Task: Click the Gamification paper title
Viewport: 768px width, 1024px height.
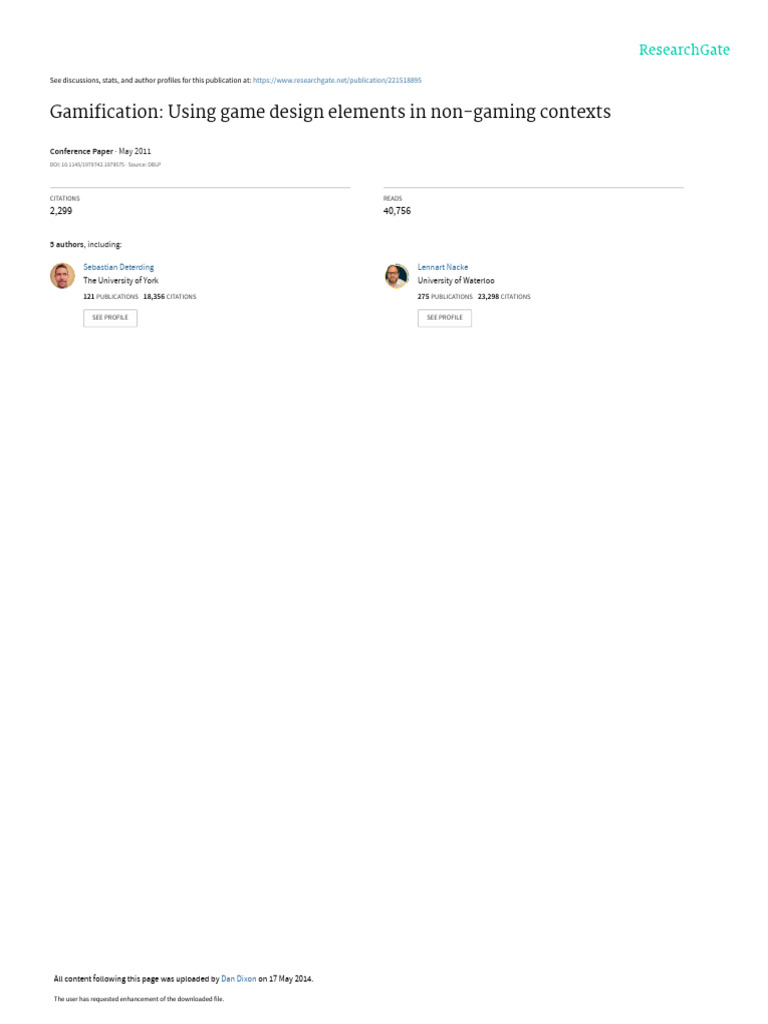Action: pyautogui.click(x=330, y=112)
